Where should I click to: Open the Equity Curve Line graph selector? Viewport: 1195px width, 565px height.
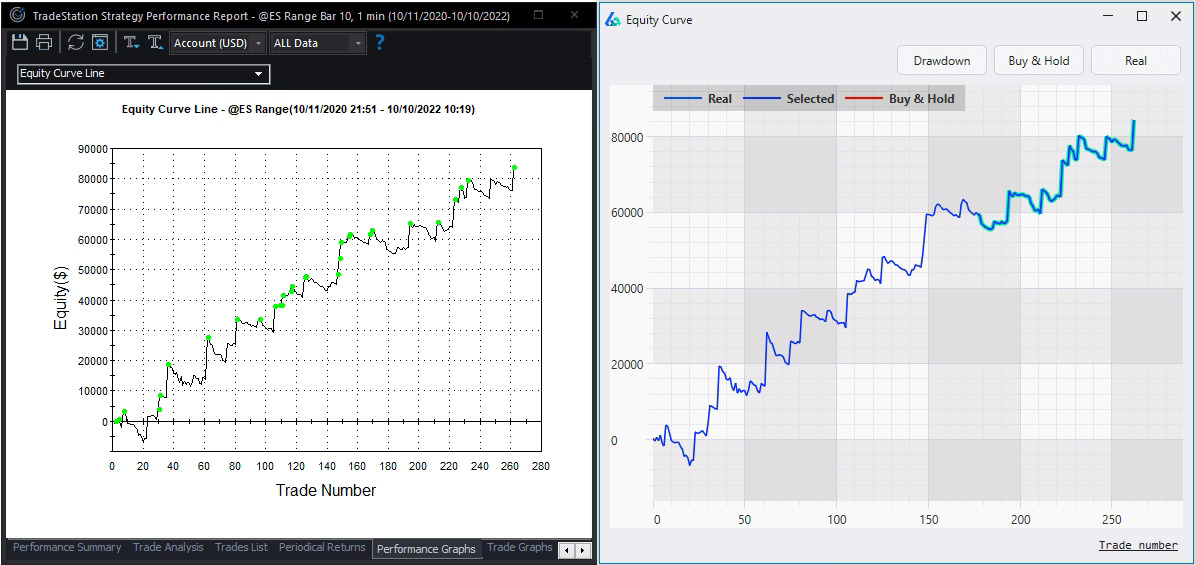point(143,74)
